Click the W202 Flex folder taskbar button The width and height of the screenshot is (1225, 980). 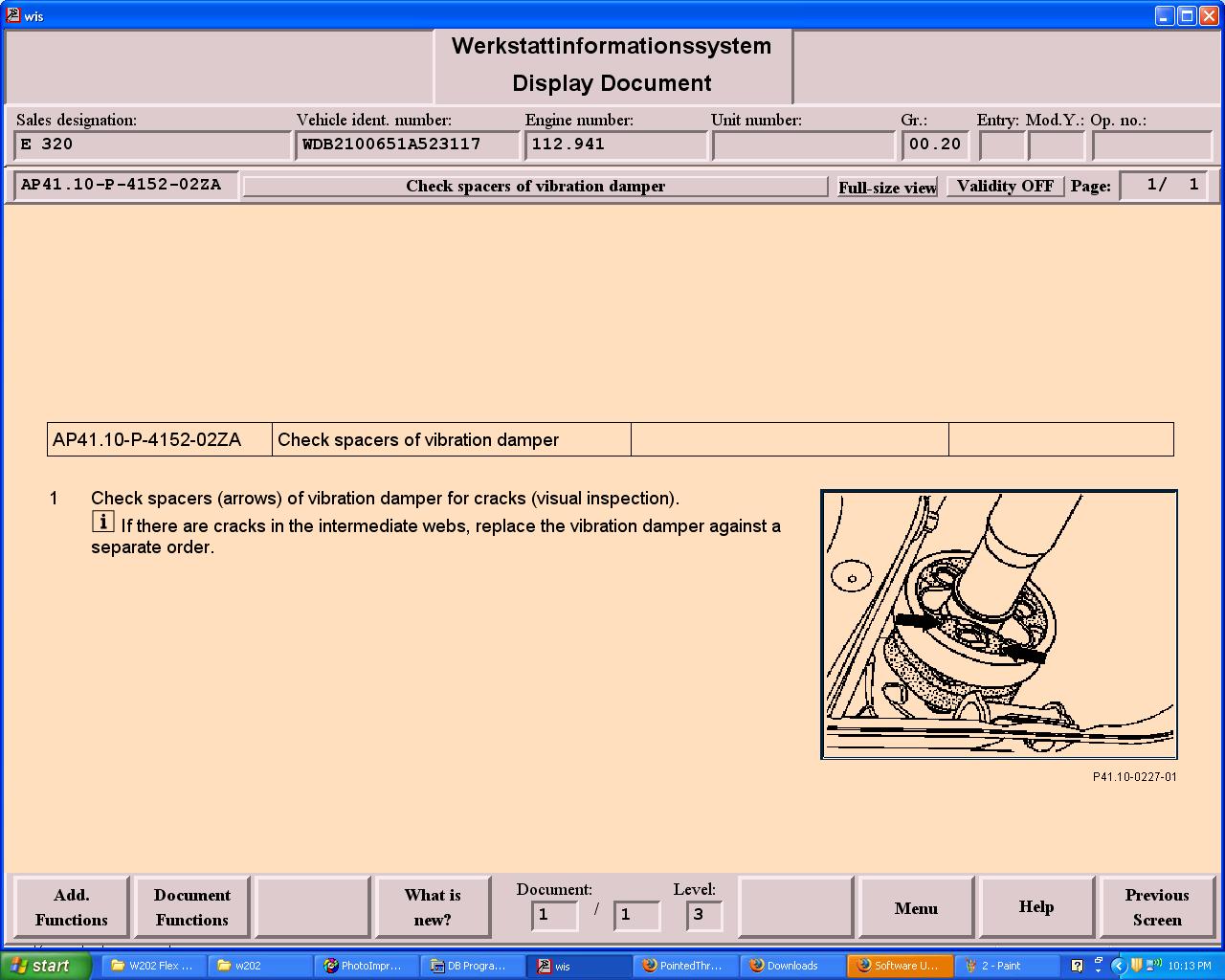click(x=153, y=966)
